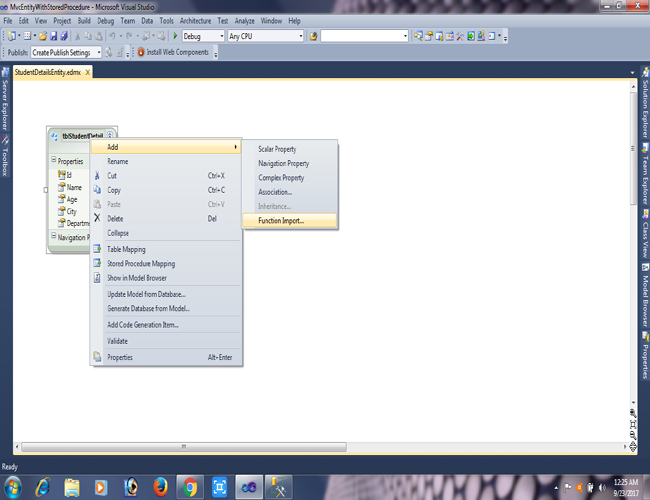Click Show in Model Browser entry
Image resolution: width=650 pixels, height=500 pixels.
click(x=166, y=278)
